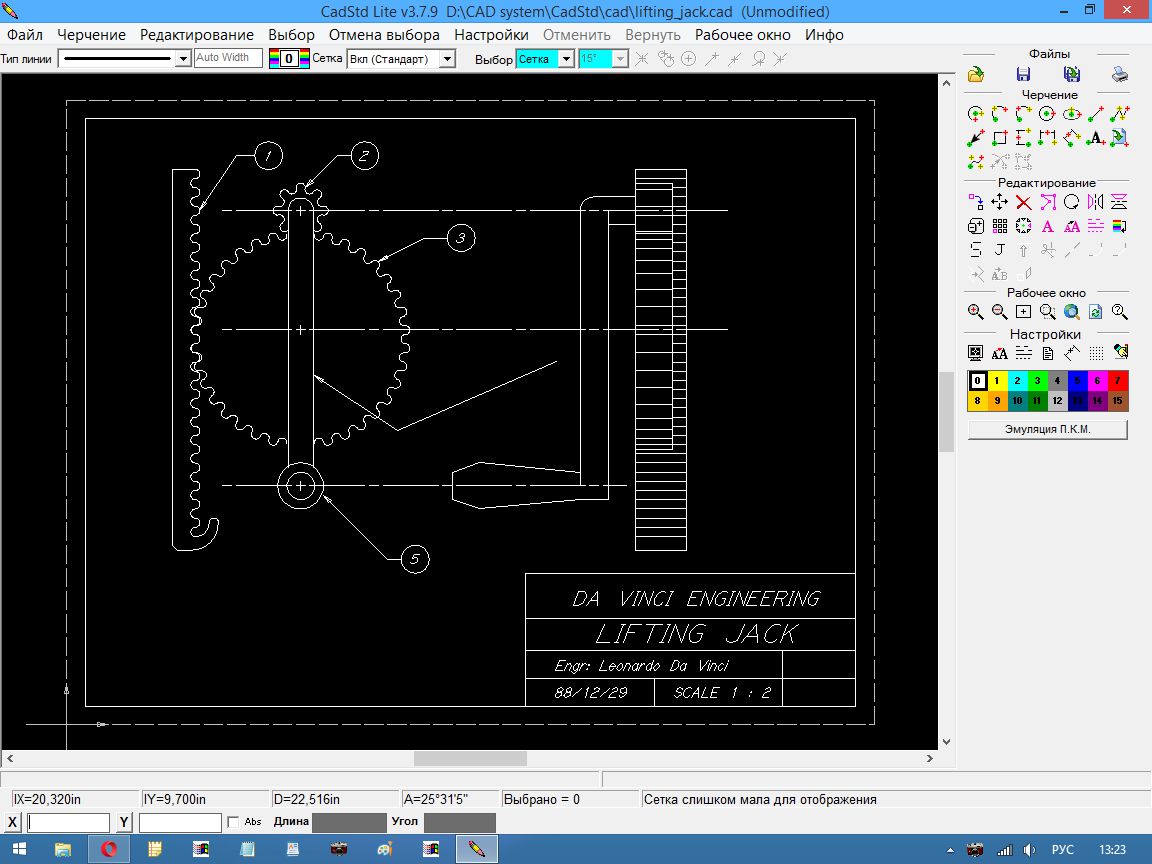Click the open file folder icon
The image size is (1152, 864).
point(976,74)
